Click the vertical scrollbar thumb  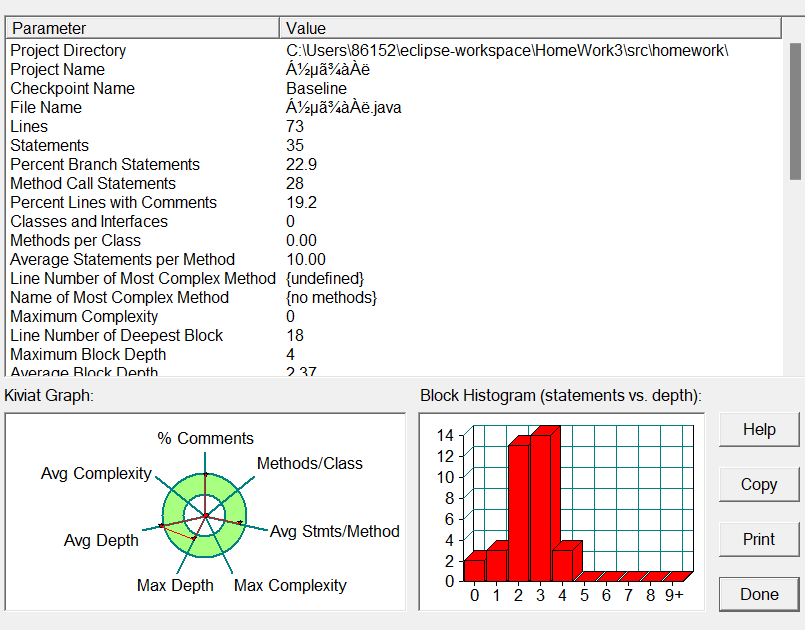point(795,111)
